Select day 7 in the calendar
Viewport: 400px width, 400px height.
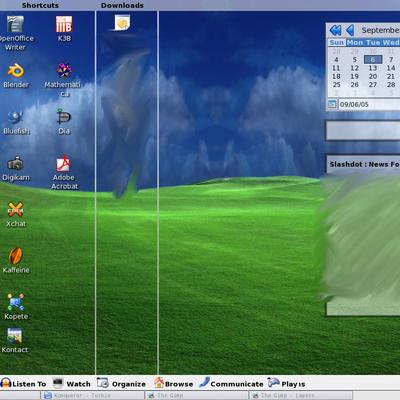pyautogui.click(x=391, y=60)
